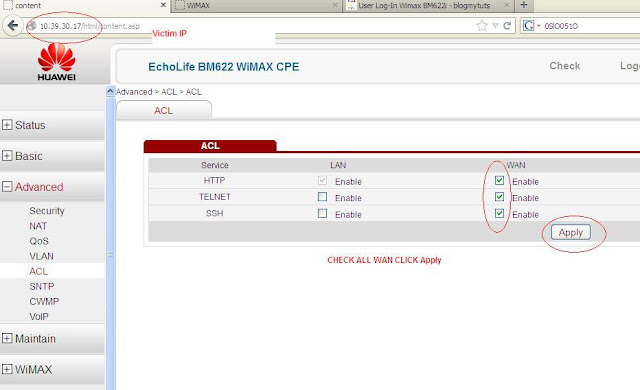The width and height of the screenshot is (640, 390).
Task: Toggle TELNET WAN Enable checkbox
Action: click(499, 197)
